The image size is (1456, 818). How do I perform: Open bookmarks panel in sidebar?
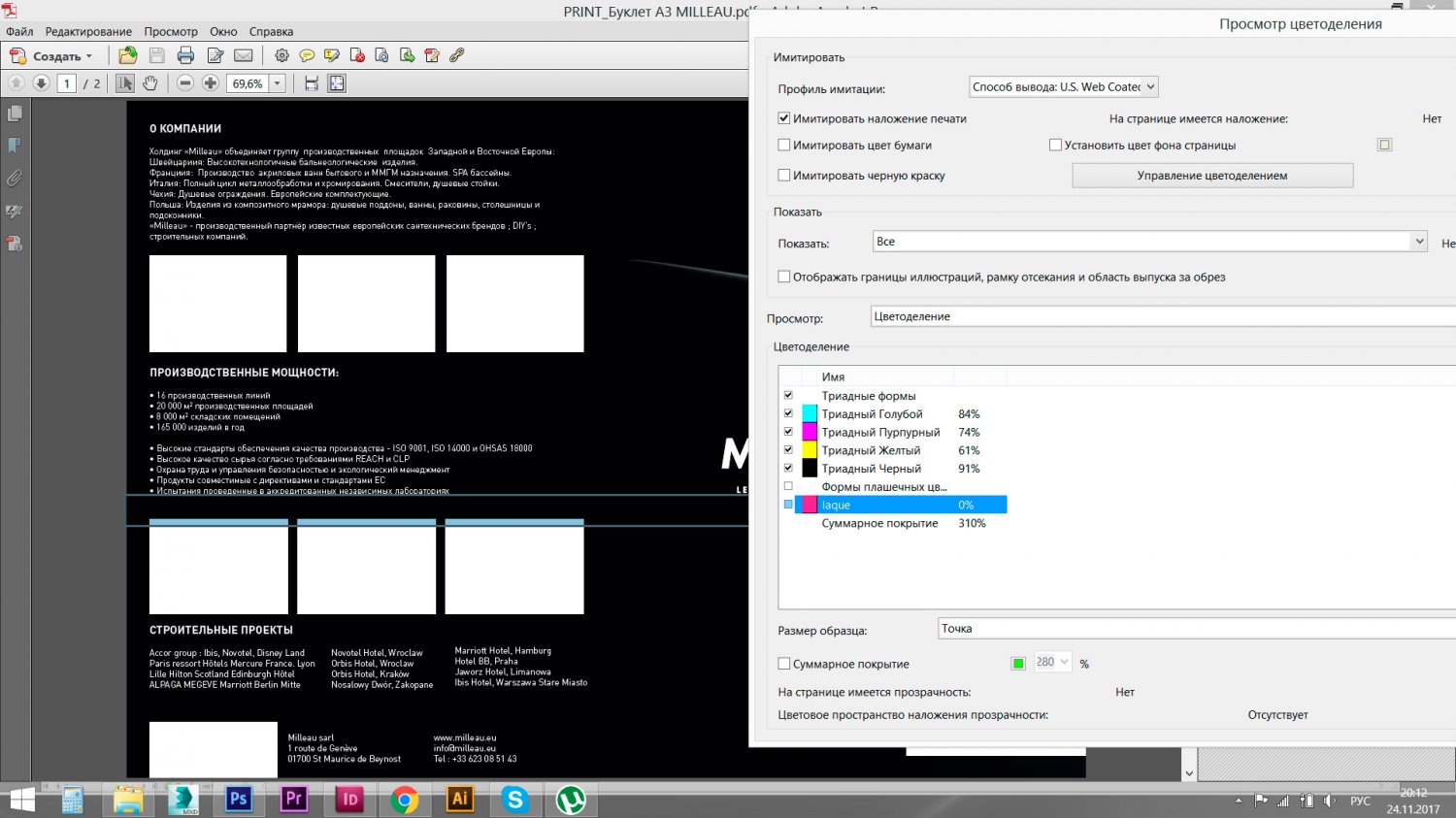point(15,146)
